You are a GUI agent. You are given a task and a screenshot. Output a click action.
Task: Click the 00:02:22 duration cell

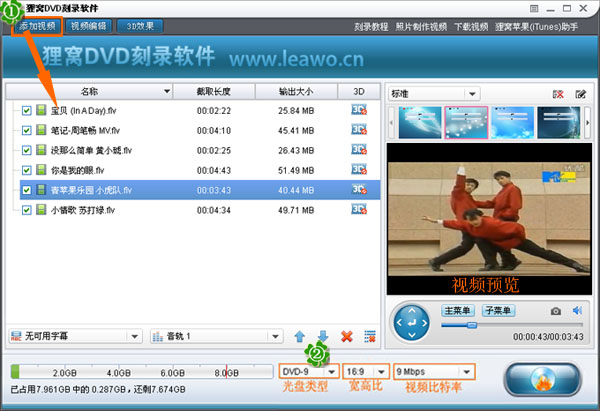tap(214, 111)
